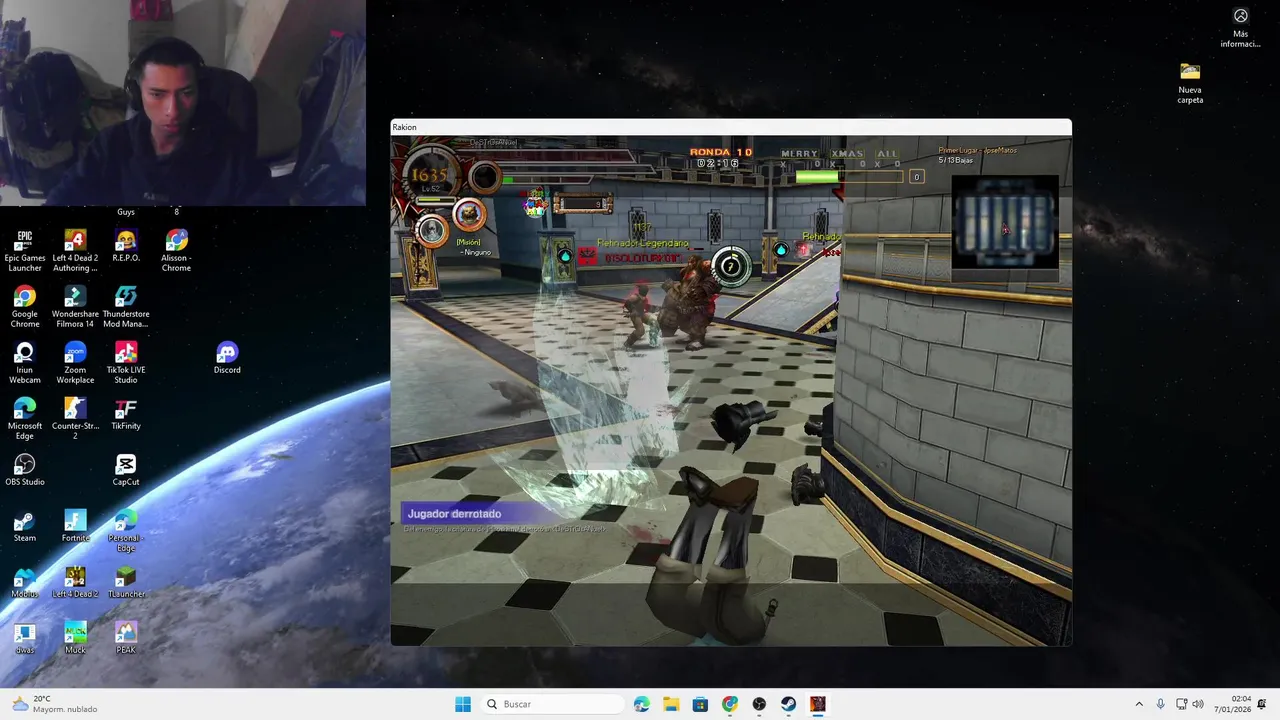Open Thunderstore Mod Manager shortcut
1280x720 pixels.
pyautogui.click(x=126, y=307)
